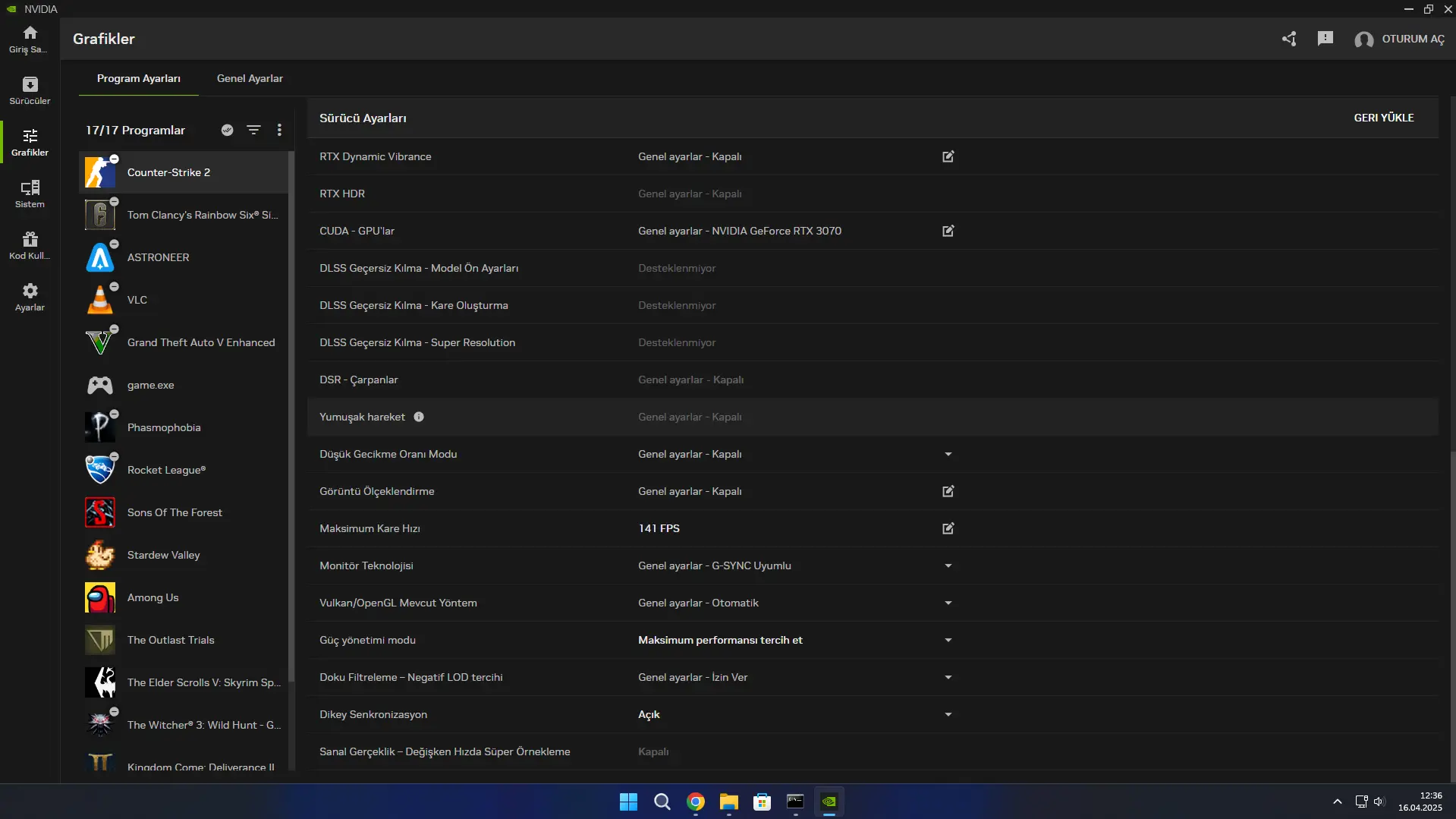Expand Dikey Senkronizasyon dropdown

[x=948, y=714]
